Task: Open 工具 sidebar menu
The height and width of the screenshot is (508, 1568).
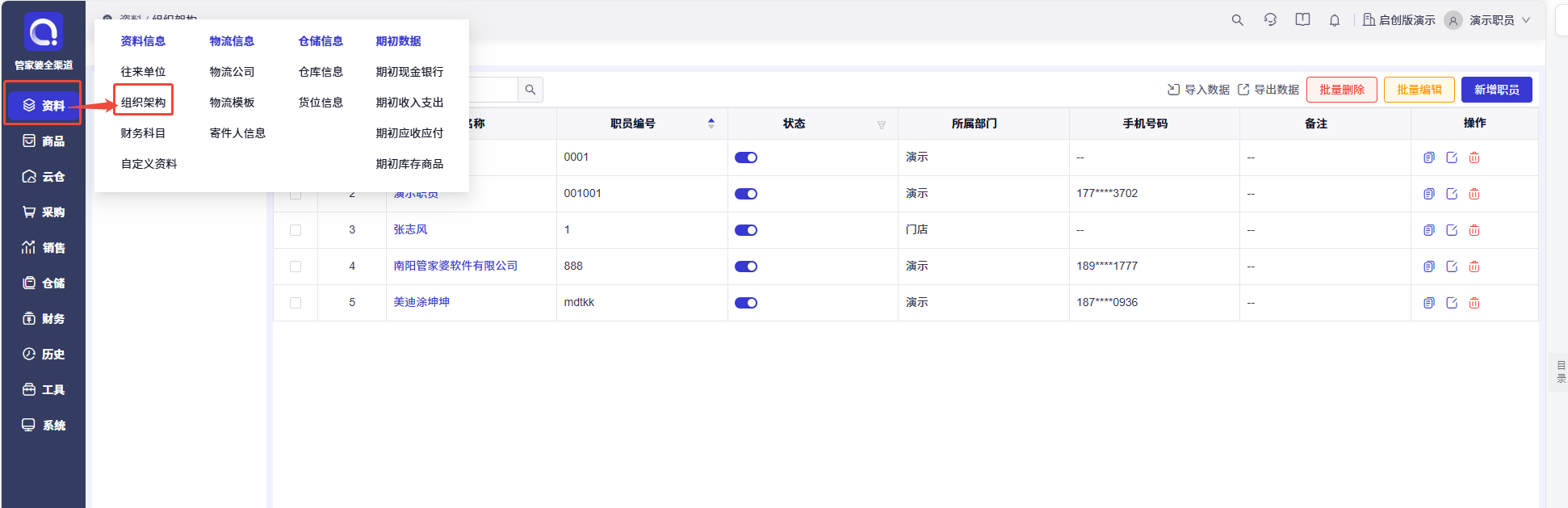Action: coord(44,390)
